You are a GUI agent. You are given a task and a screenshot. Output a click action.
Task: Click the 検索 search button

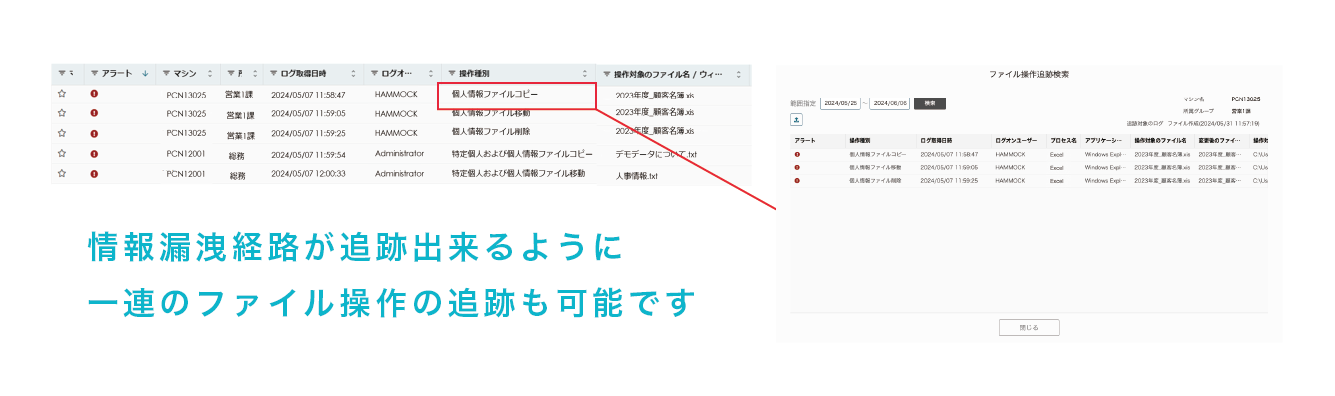click(x=929, y=103)
